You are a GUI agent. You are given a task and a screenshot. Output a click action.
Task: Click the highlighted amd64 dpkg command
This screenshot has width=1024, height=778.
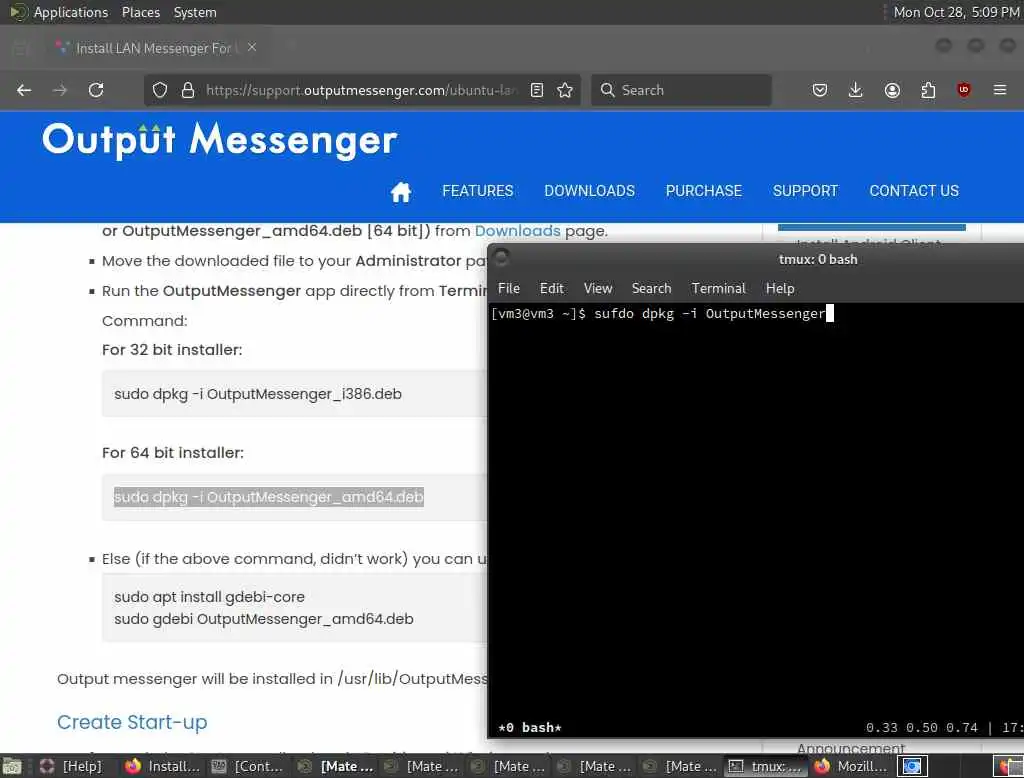[x=268, y=497]
